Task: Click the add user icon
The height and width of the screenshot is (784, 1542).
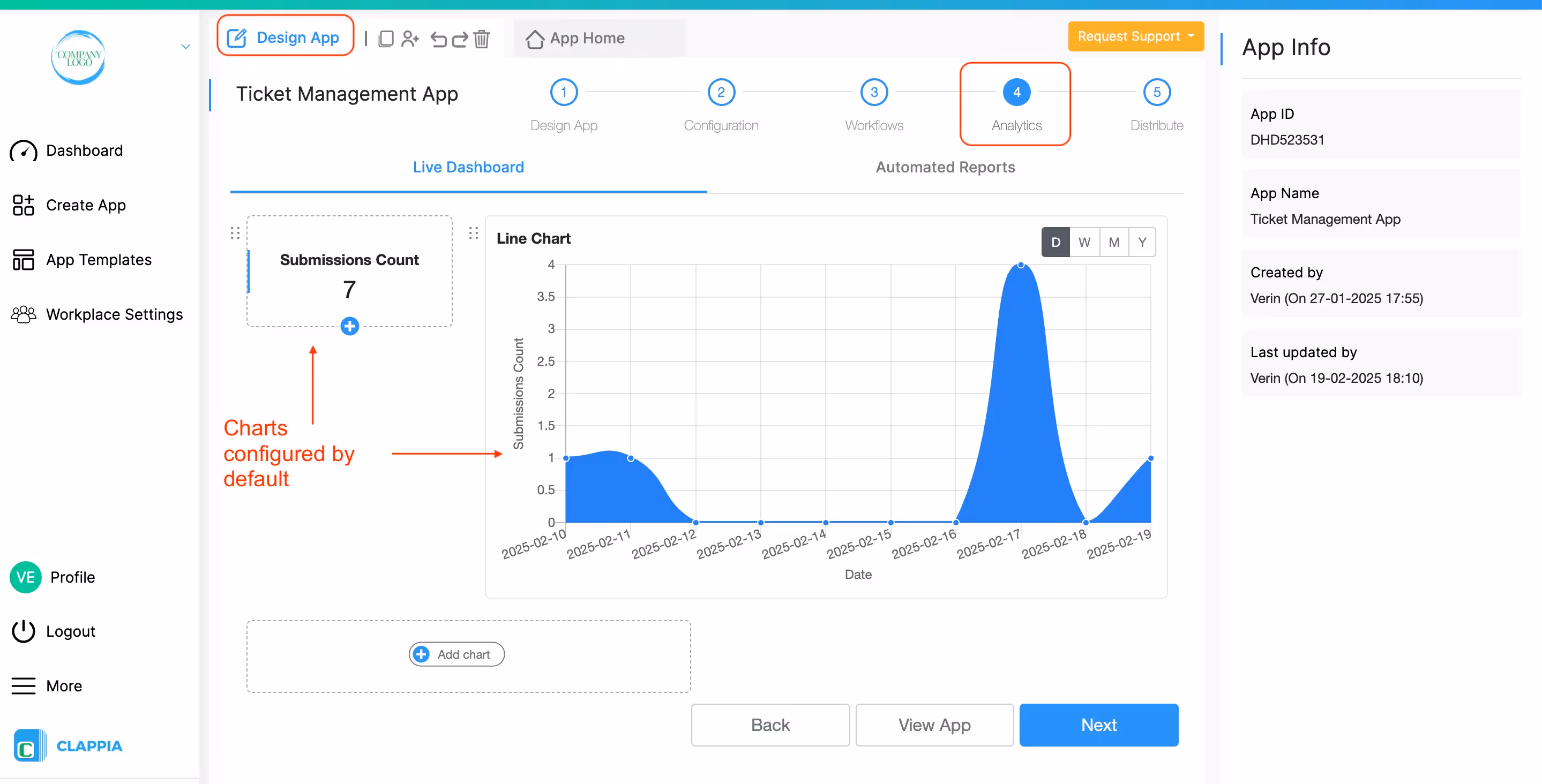Action: point(410,39)
